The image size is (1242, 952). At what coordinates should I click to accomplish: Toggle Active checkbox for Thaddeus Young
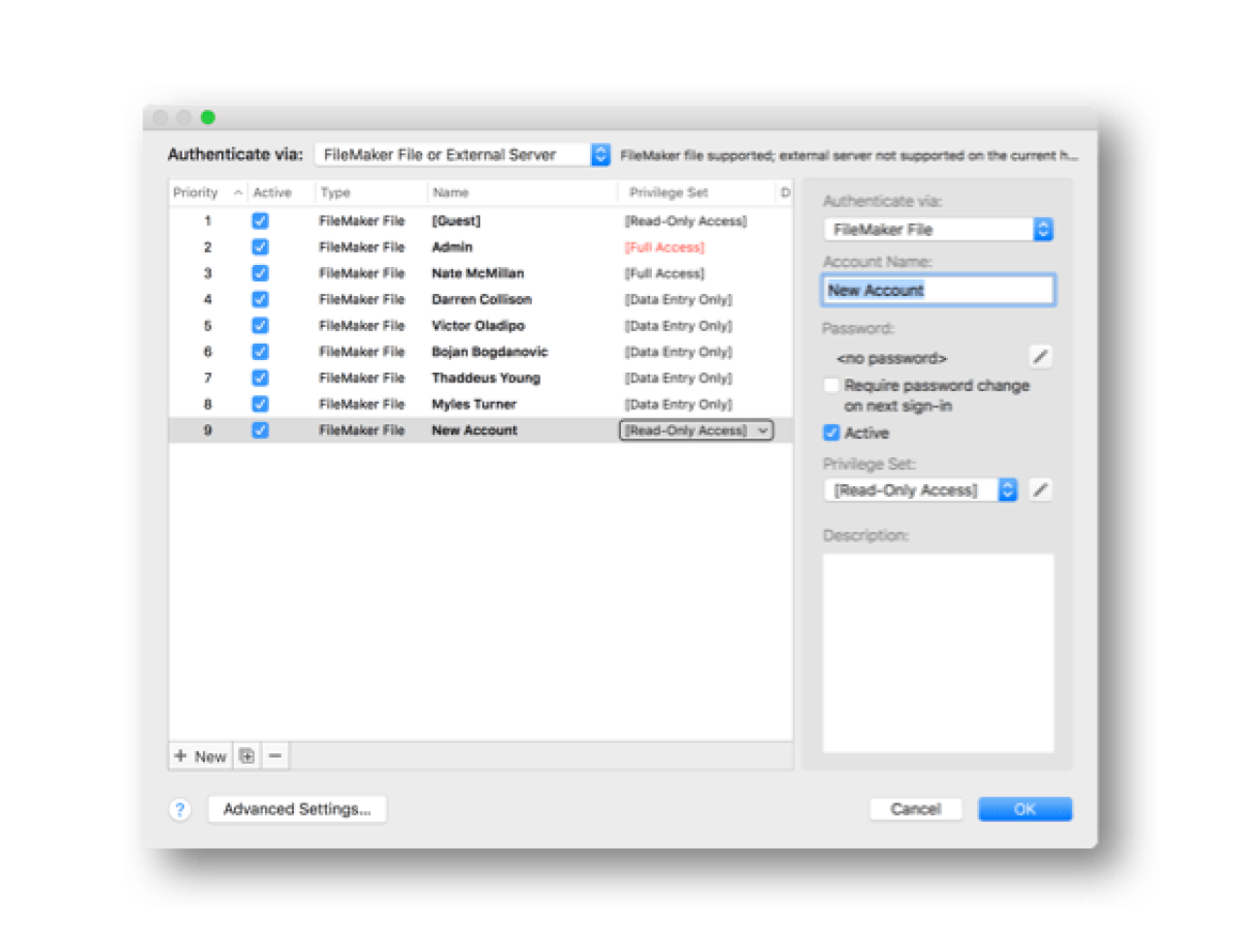coord(260,378)
